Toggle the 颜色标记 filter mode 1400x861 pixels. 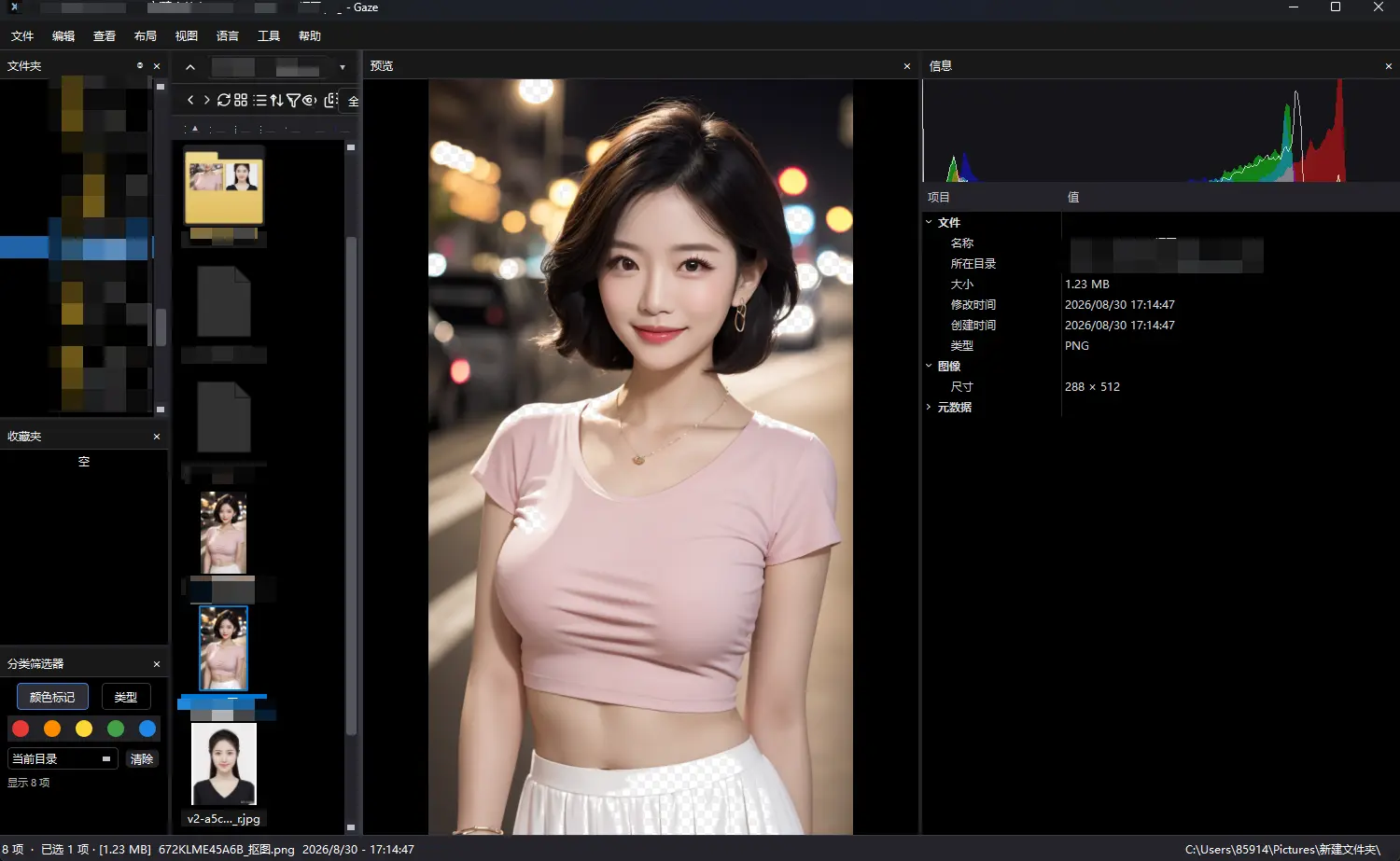[x=52, y=697]
